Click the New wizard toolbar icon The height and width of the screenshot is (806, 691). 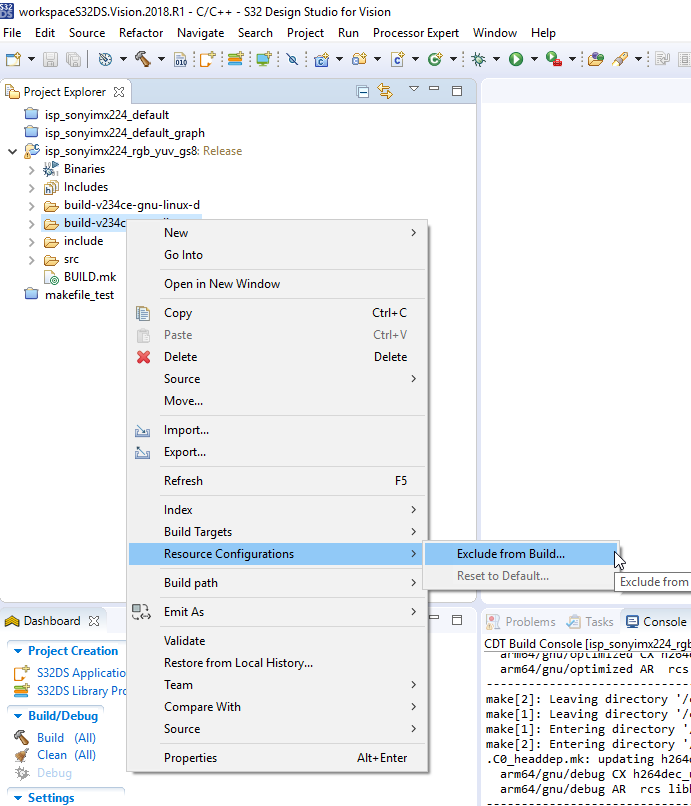13,59
